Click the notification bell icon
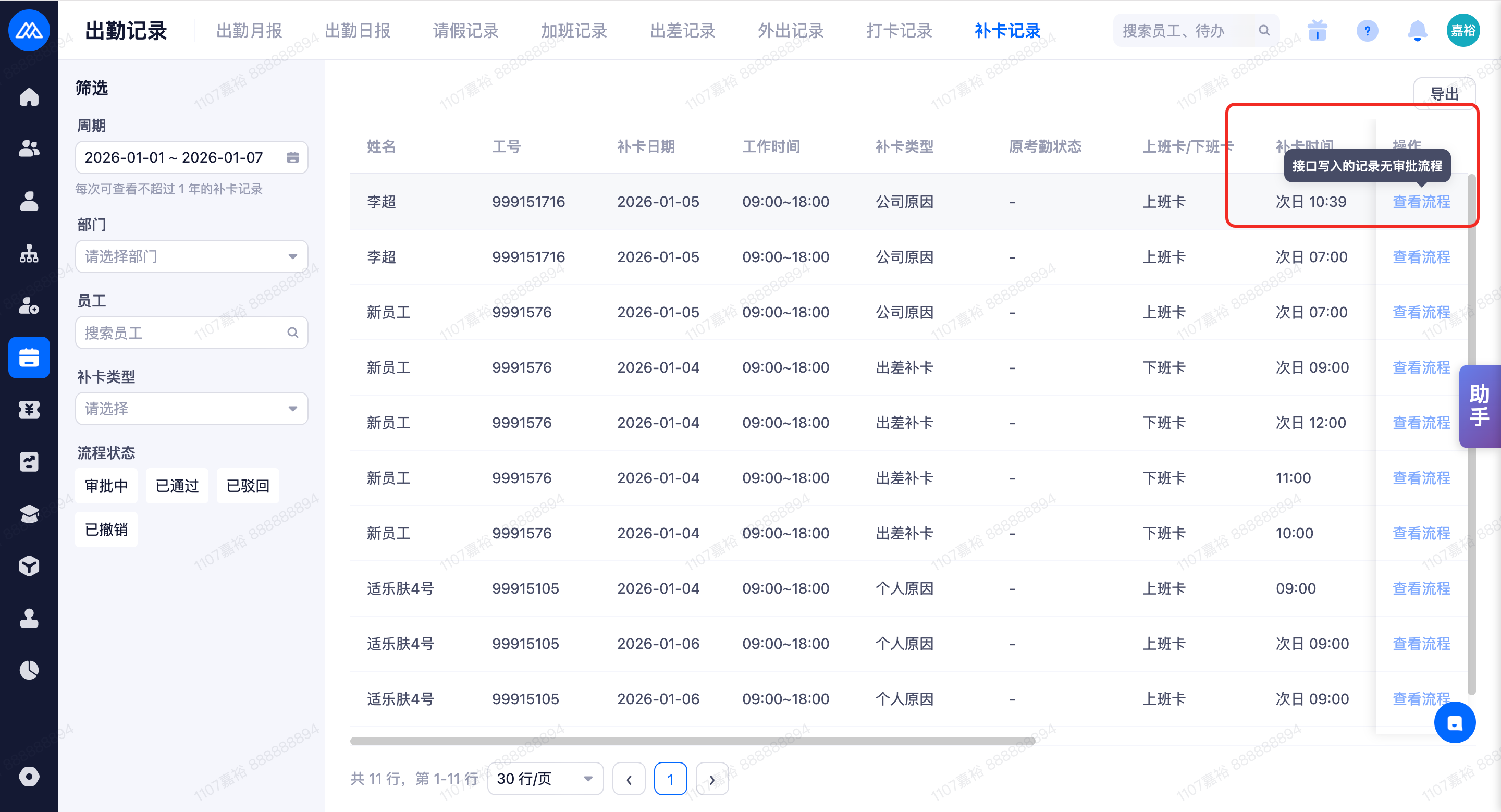The width and height of the screenshot is (1501, 812). 1417,30
